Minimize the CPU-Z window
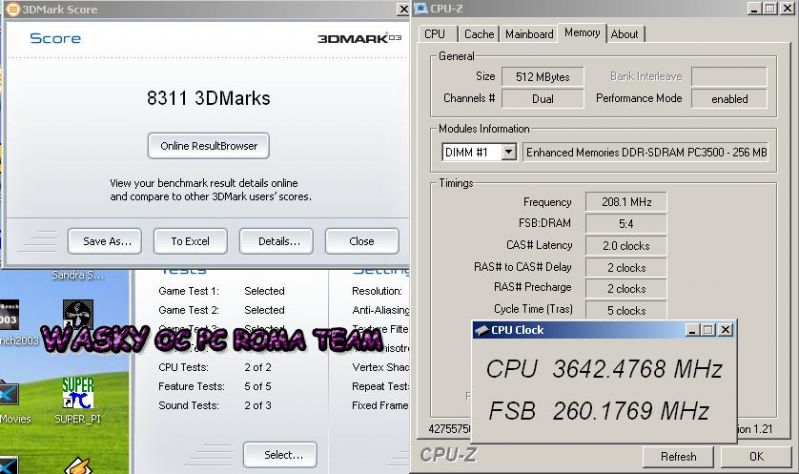The image size is (799, 474). pyautogui.click(x=754, y=9)
